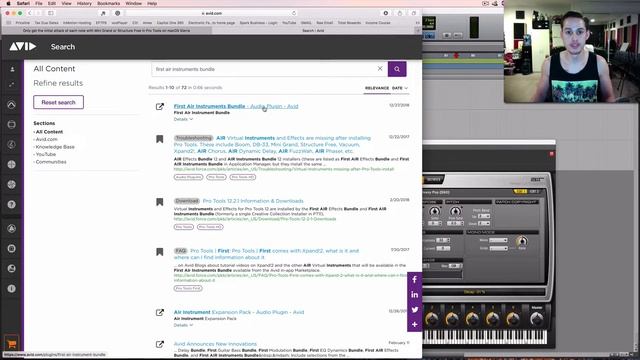640x360 pixels.
Task: Click the Avid logo in header
Action: (23, 47)
